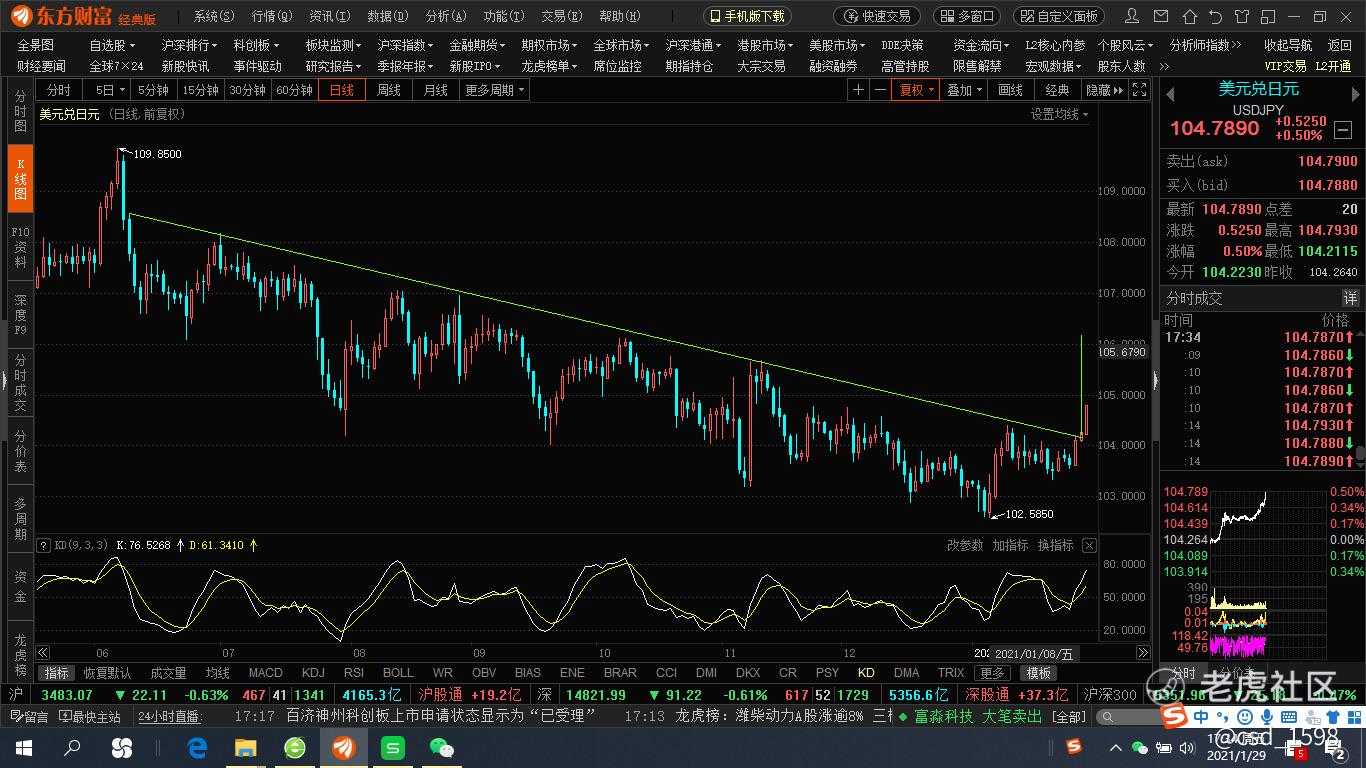Expand the 全球市场 dropdown
Image resolution: width=1366 pixels, height=768 pixels.
[x=621, y=45]
